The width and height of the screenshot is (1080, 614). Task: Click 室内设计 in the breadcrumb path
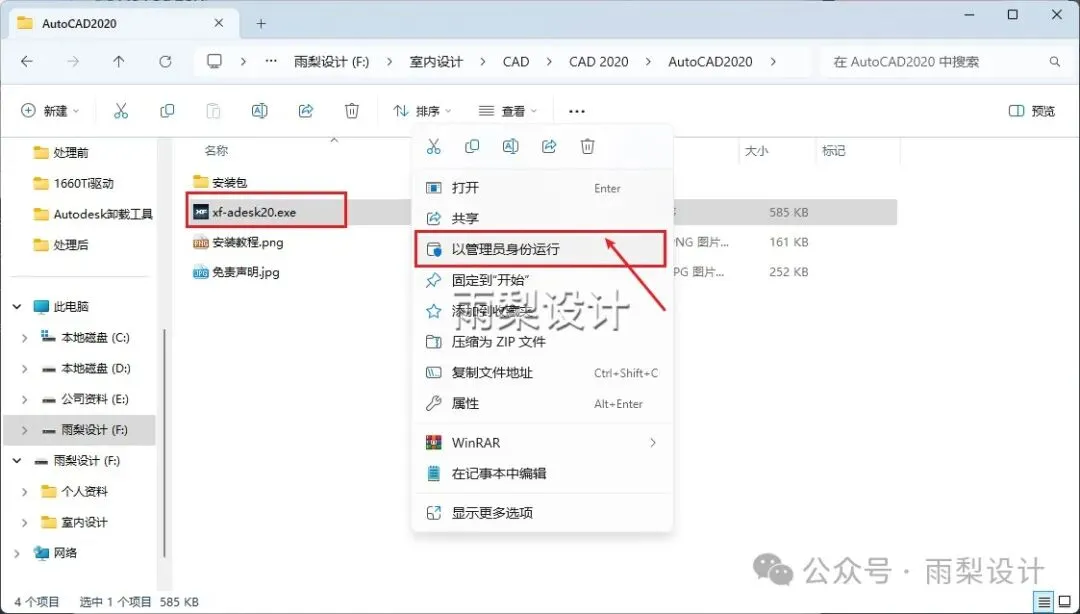[x=436, y=61]
